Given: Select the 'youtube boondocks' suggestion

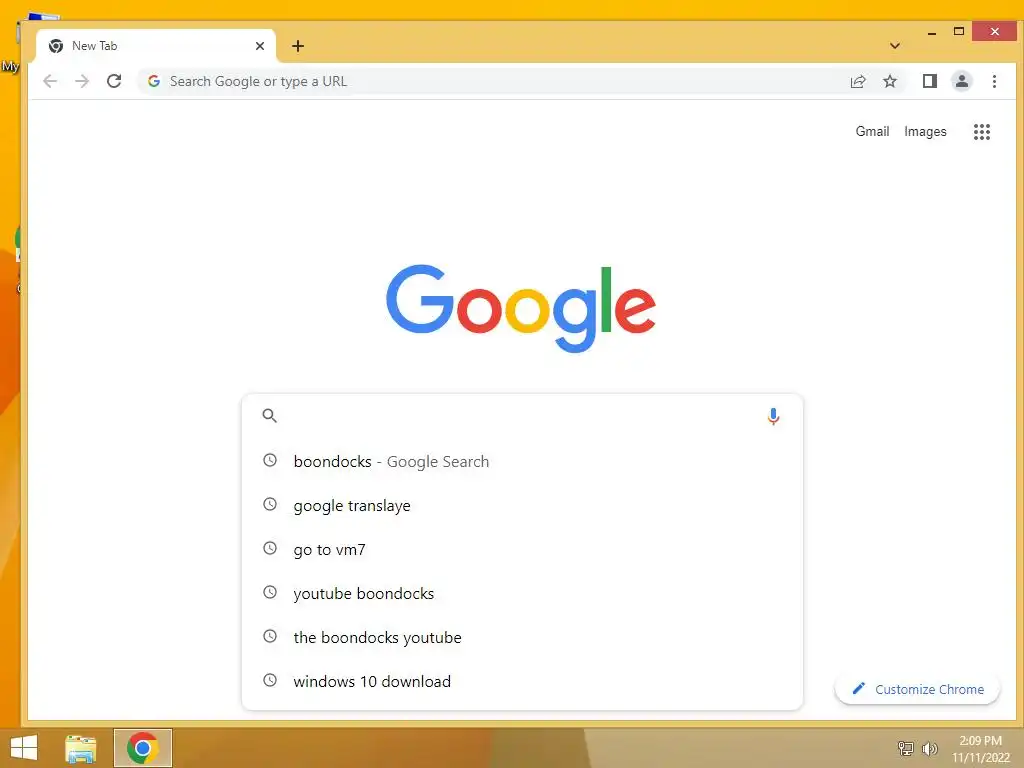Looking at the screenshot, I should tap(522, 593).
